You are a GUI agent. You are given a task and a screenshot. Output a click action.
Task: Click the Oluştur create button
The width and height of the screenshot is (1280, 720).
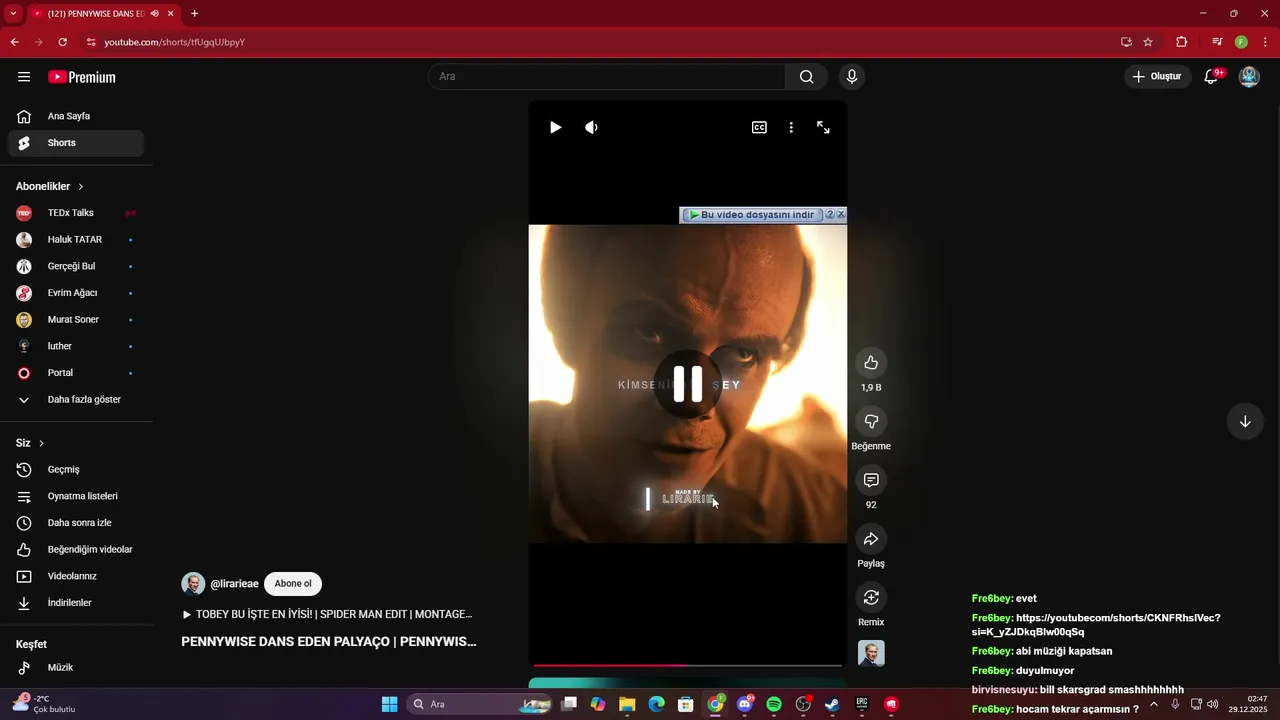coord(1158,77)
